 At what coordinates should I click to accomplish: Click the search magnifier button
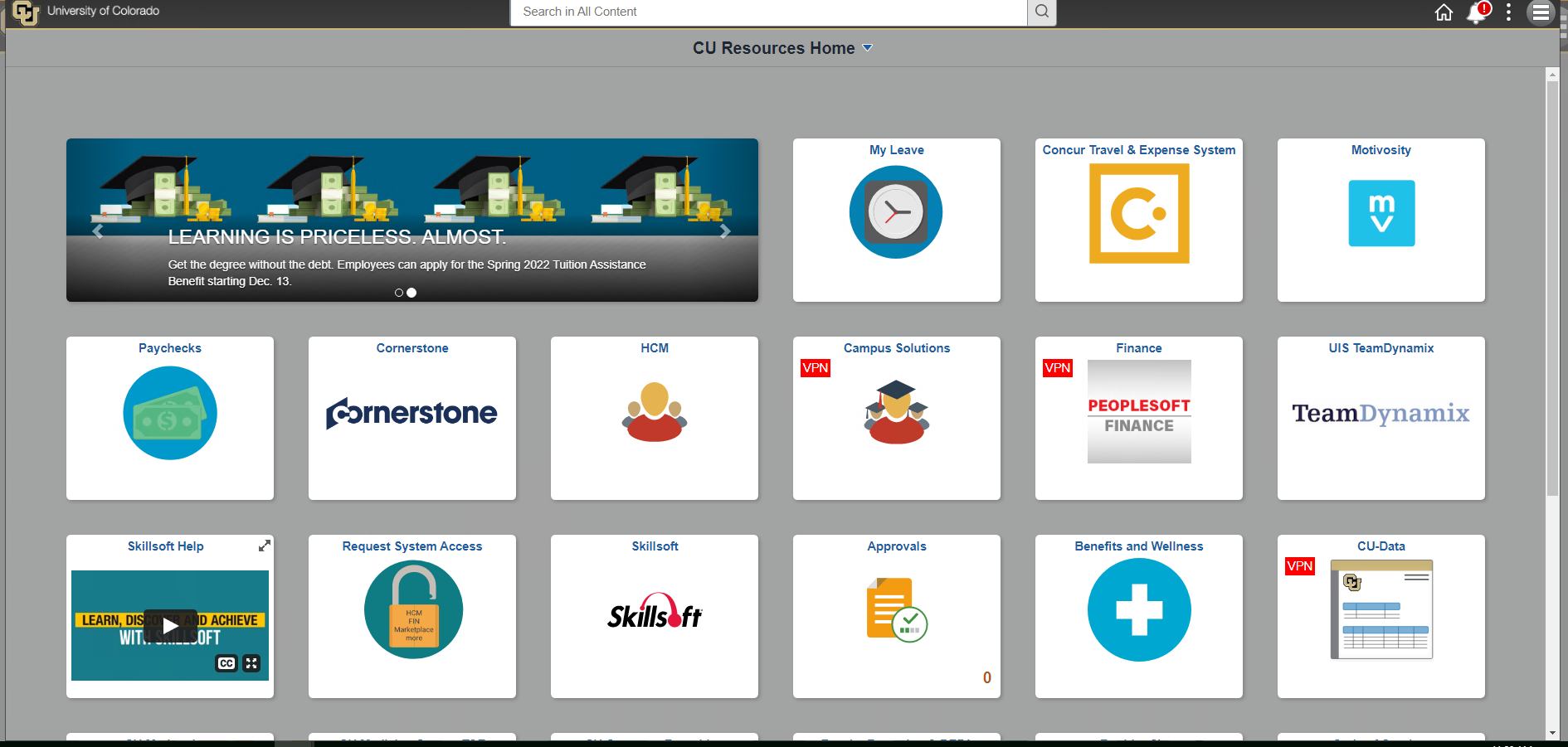(1042, 12)
